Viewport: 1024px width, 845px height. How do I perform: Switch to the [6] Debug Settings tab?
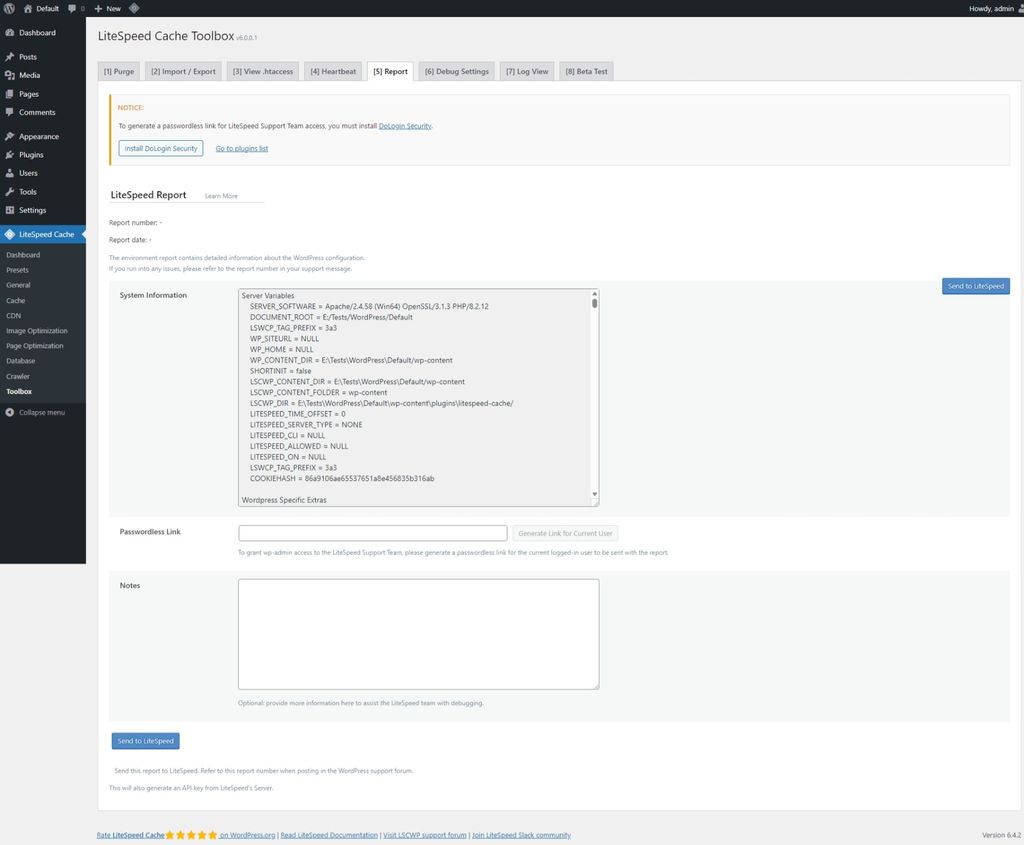pos(457,71)
